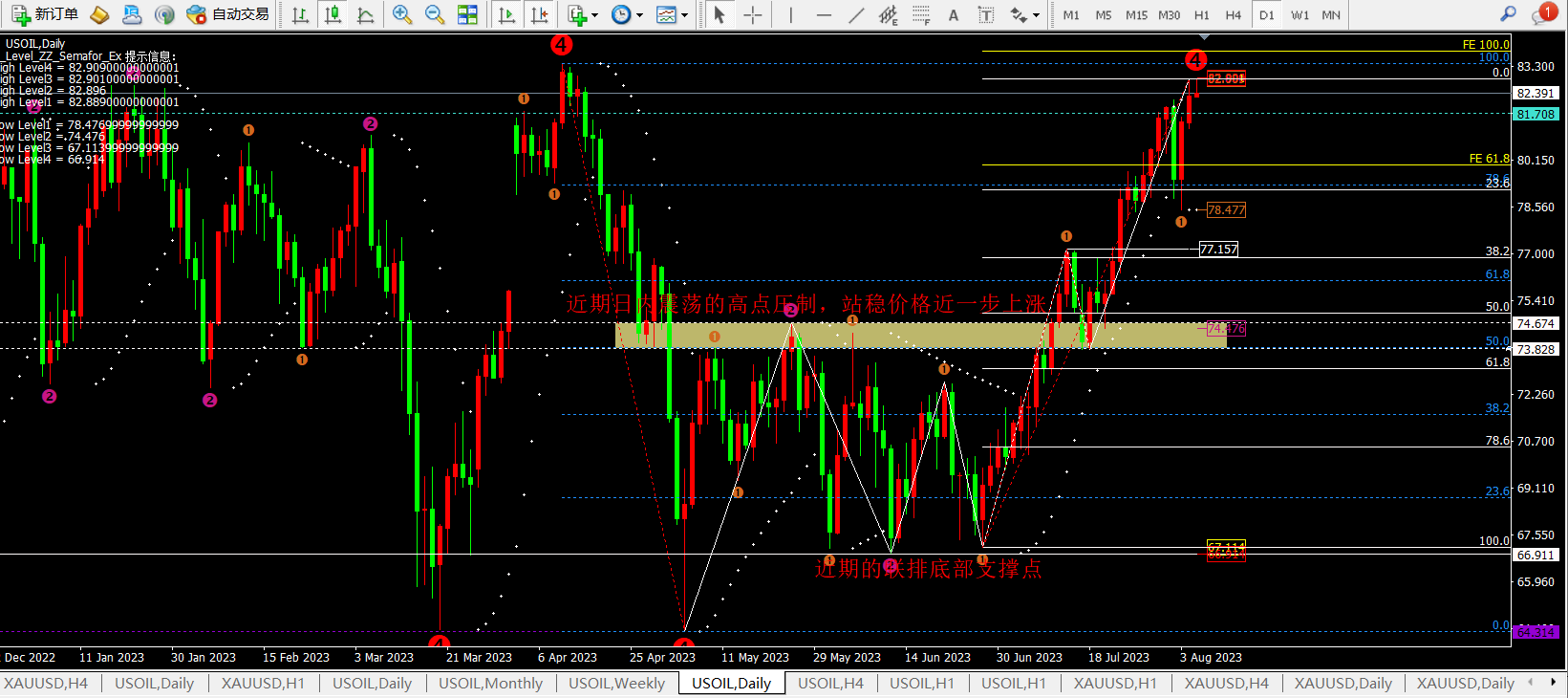Switch the chart to bar chart mode
The height and width of the screenshot is (698, 1568).
[x=300, y=14]
